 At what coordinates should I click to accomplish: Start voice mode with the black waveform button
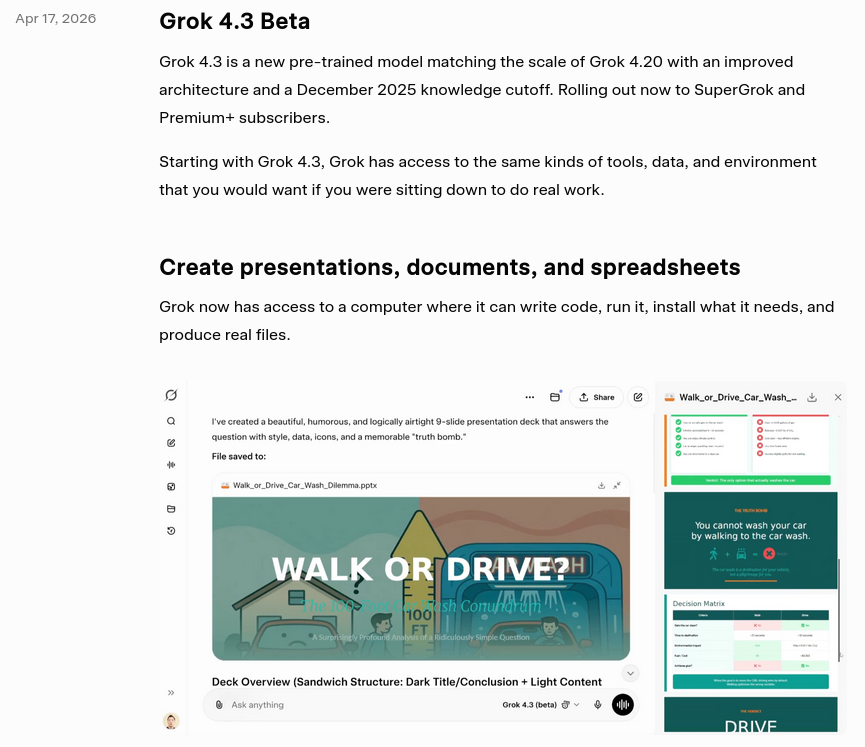click(623, 705)
